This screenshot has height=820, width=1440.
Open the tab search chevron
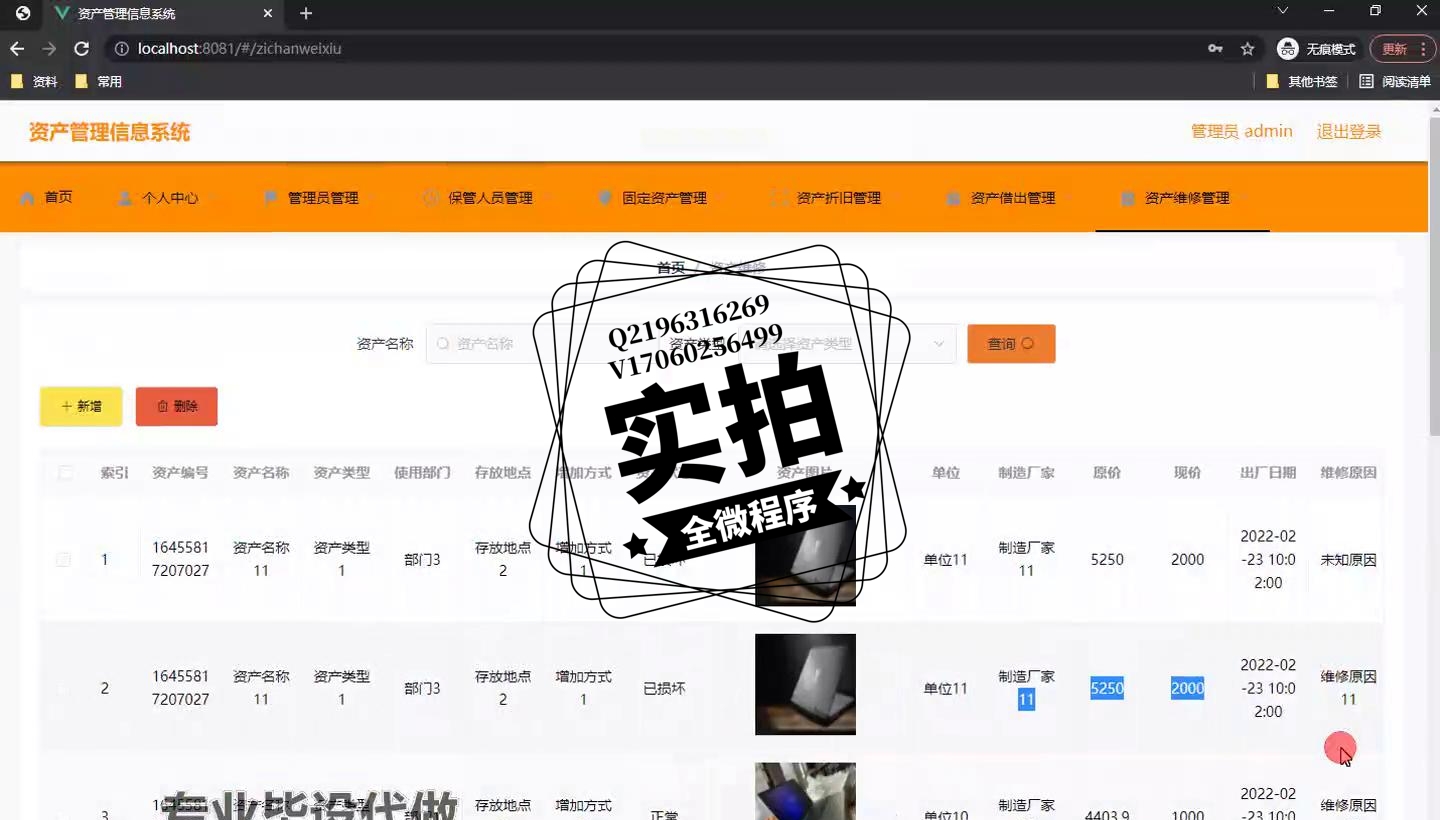1283,11
